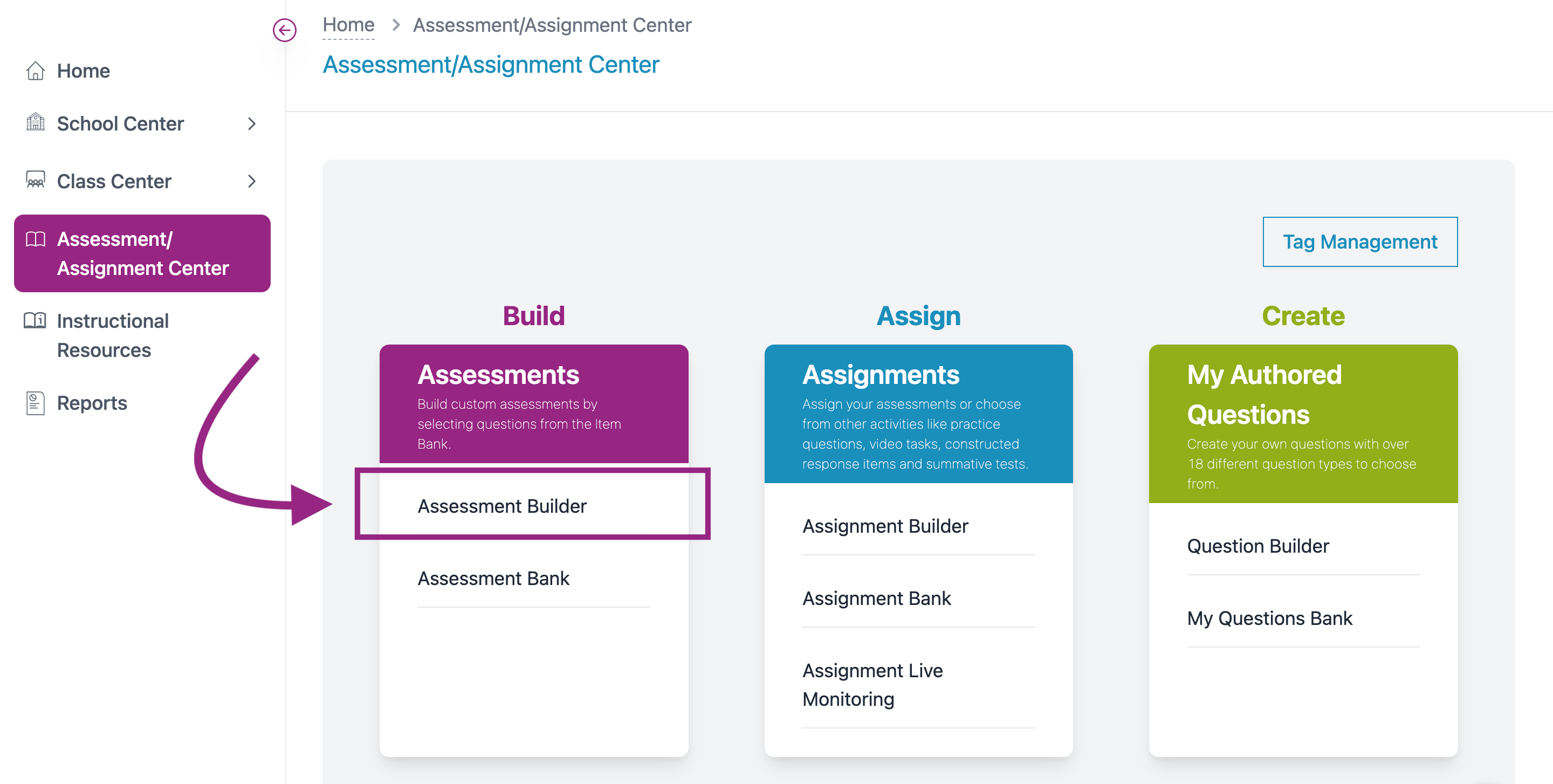Open Assessment Builder
1553x784 pixels.
coord(501,506)
